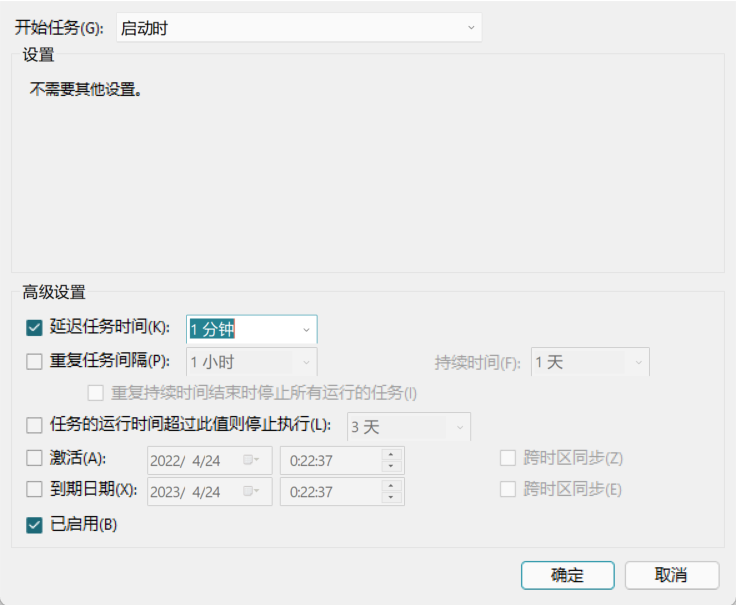The width and height of the screenshot is (736, 605).
Task: Uncheck the 已启用 checkbox
Action: [x=34, y=525]
